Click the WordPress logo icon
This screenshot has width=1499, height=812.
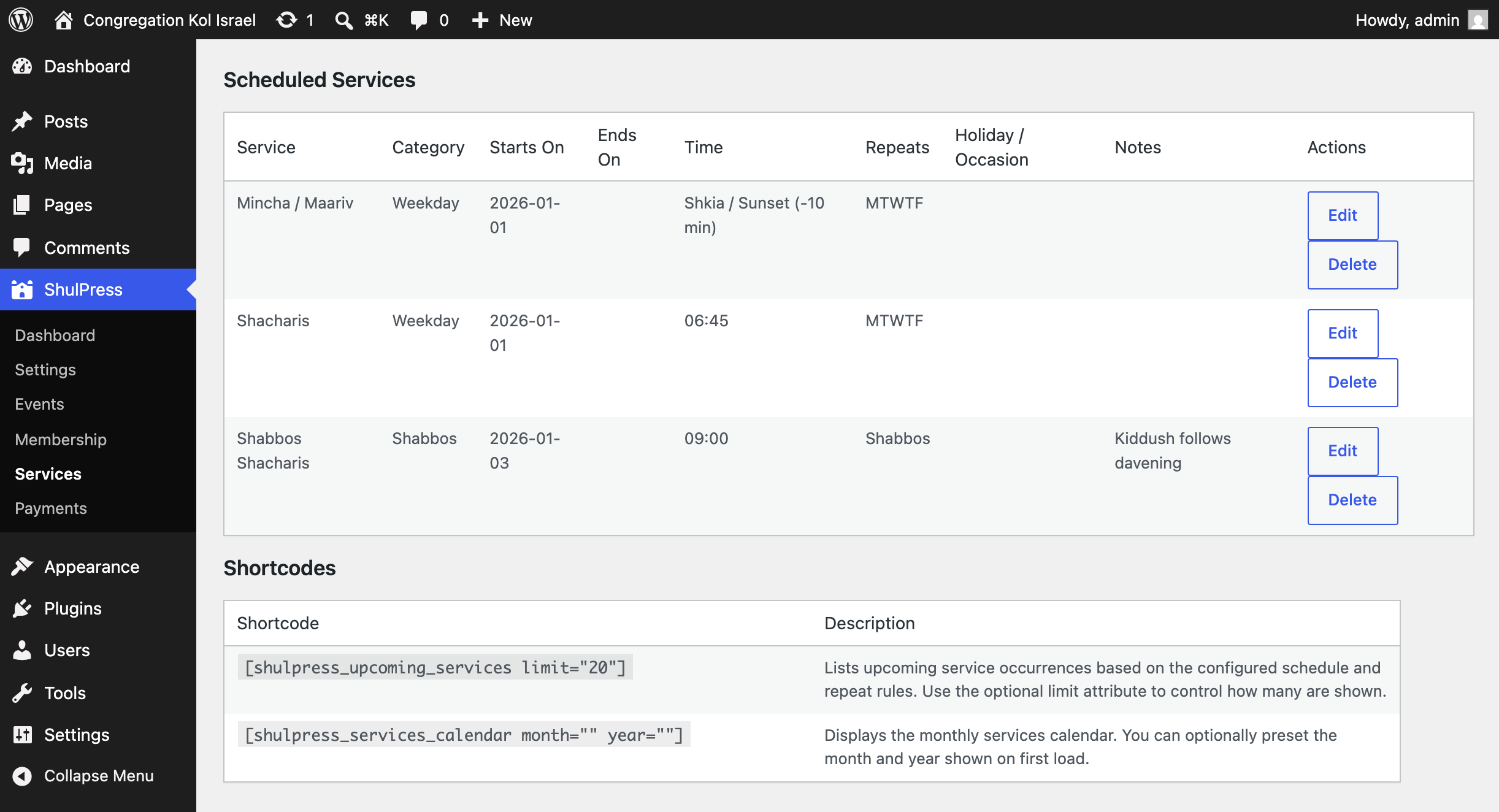21,20
